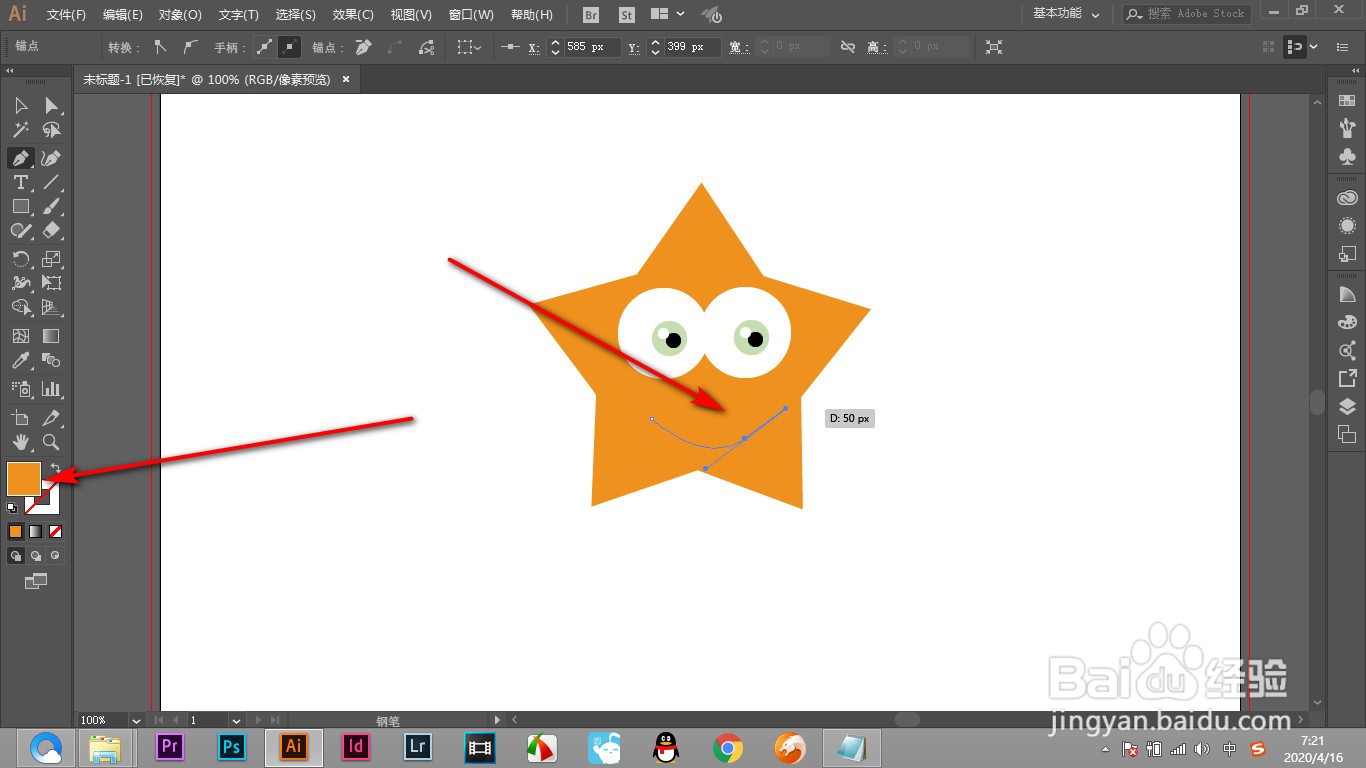Select the Eyedropper tool

pos(20,360)
